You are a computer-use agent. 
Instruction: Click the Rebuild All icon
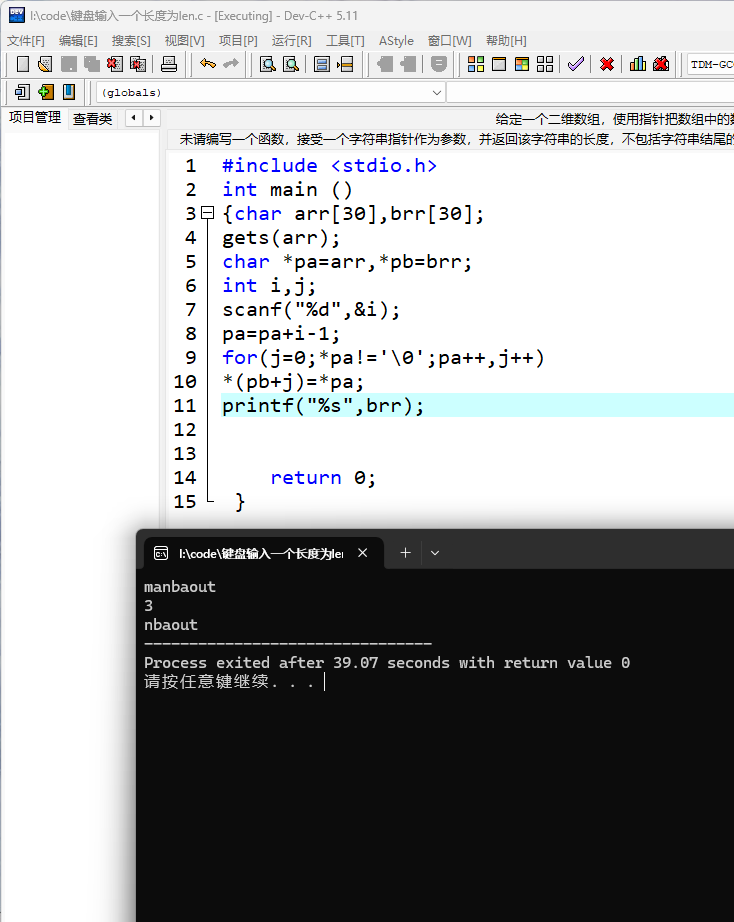(545, 64)
